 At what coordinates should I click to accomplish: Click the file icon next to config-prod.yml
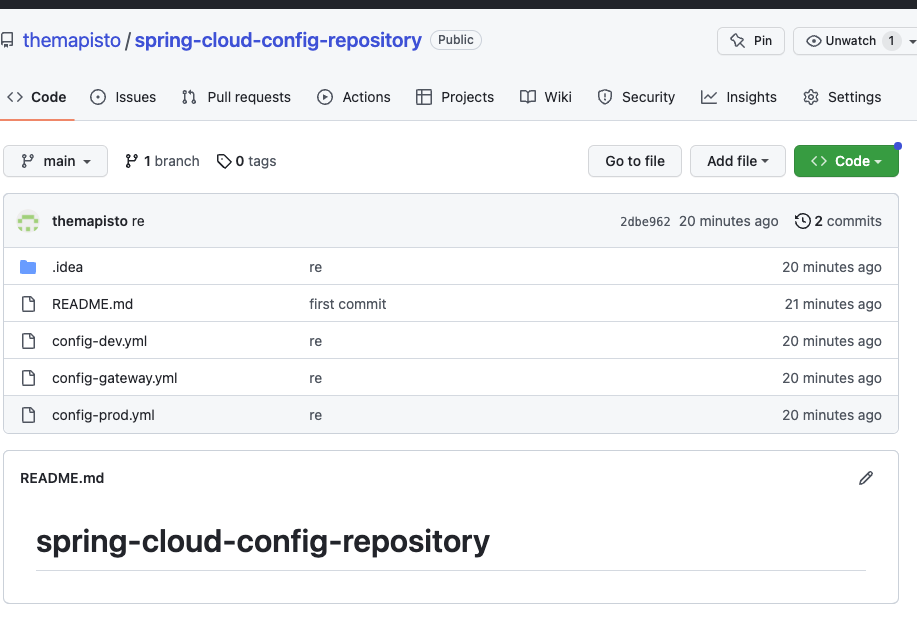pos(28,415)
